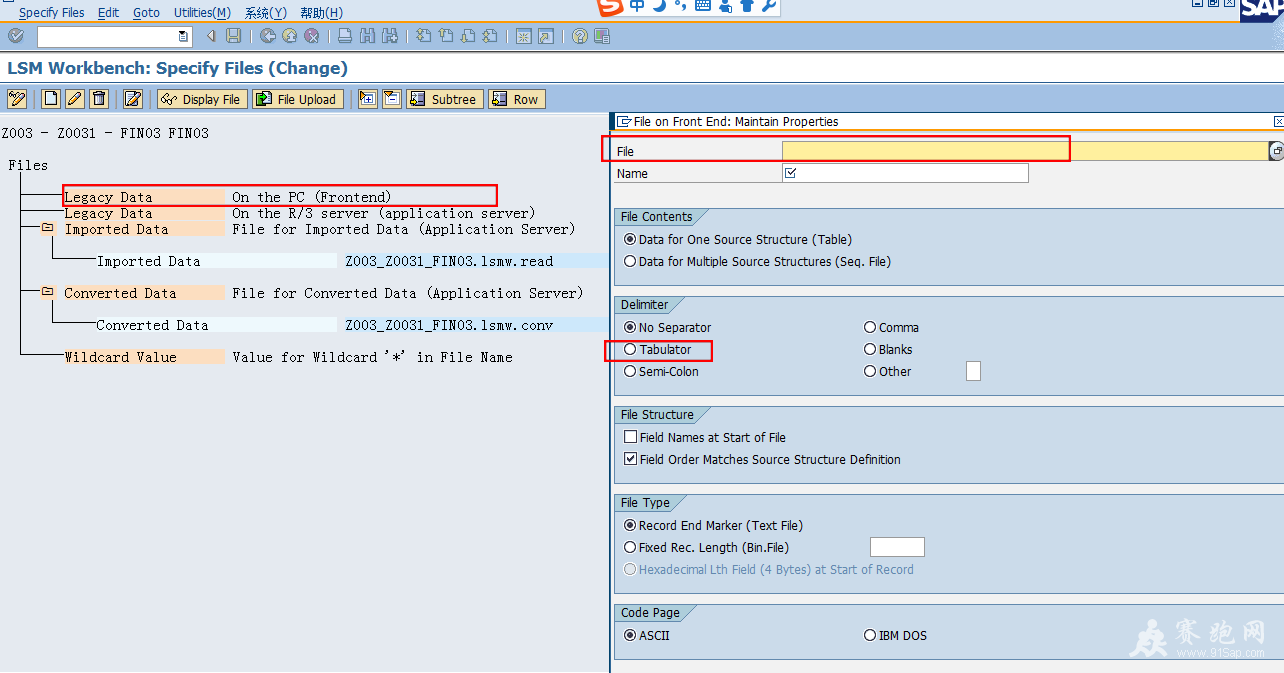This screenshot has height=673, width=1284.
Task: Collapse the Imported Data folder node
Action: 47,228
